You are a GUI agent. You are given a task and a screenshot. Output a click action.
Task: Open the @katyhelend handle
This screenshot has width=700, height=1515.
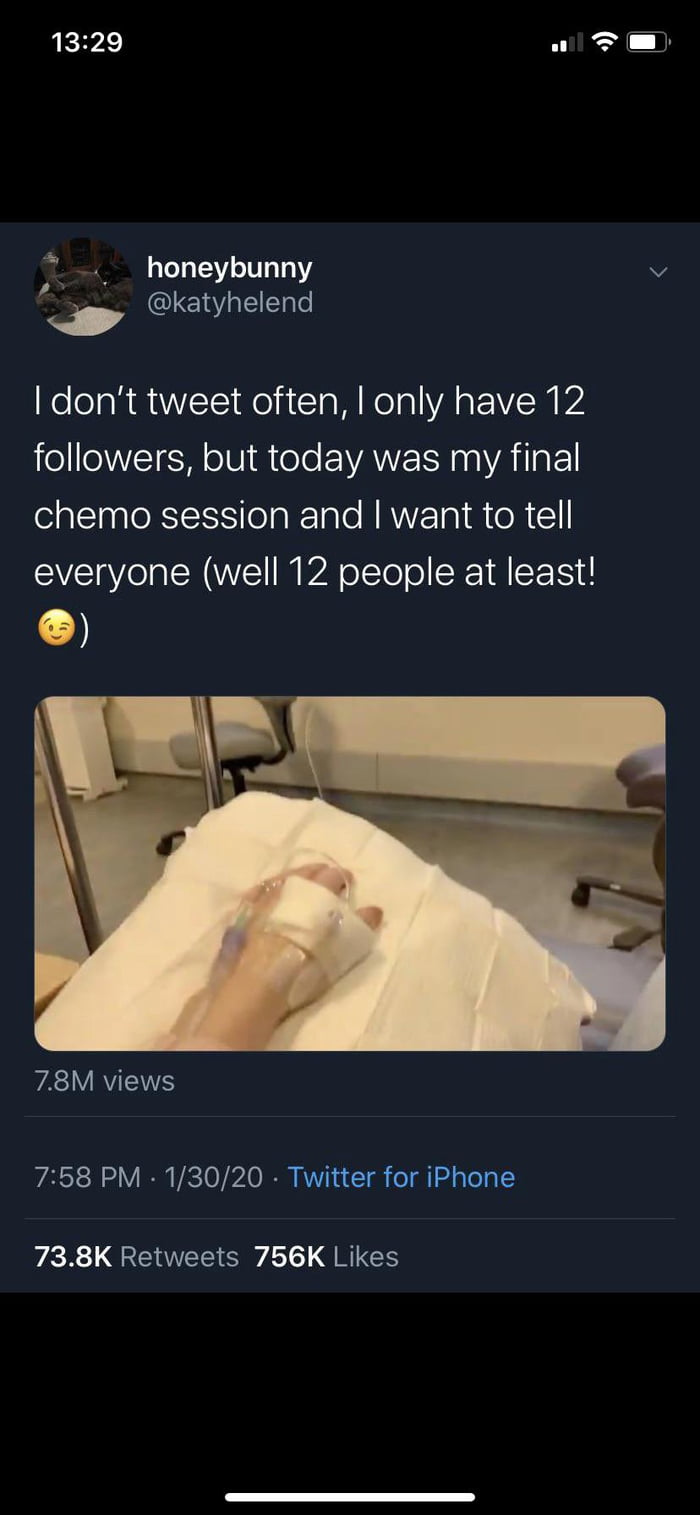point(229,301)
